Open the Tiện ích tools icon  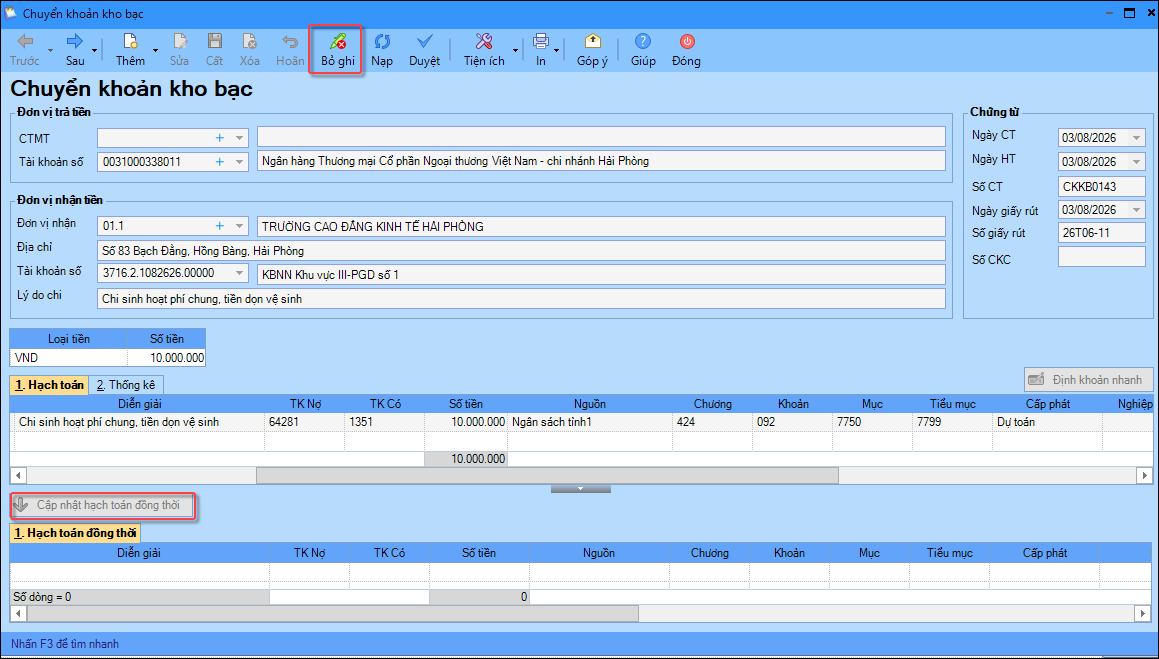(484, 41)
